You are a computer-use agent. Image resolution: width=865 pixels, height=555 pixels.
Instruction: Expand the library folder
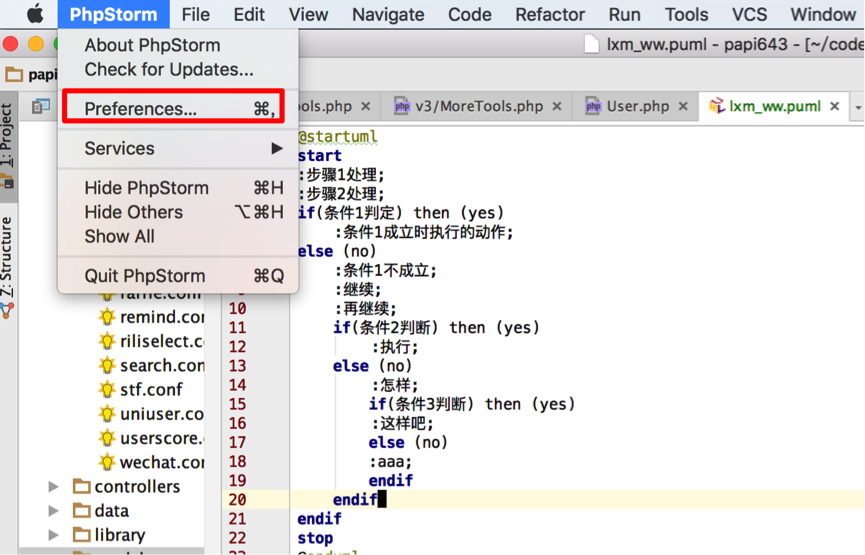(54, 535)
